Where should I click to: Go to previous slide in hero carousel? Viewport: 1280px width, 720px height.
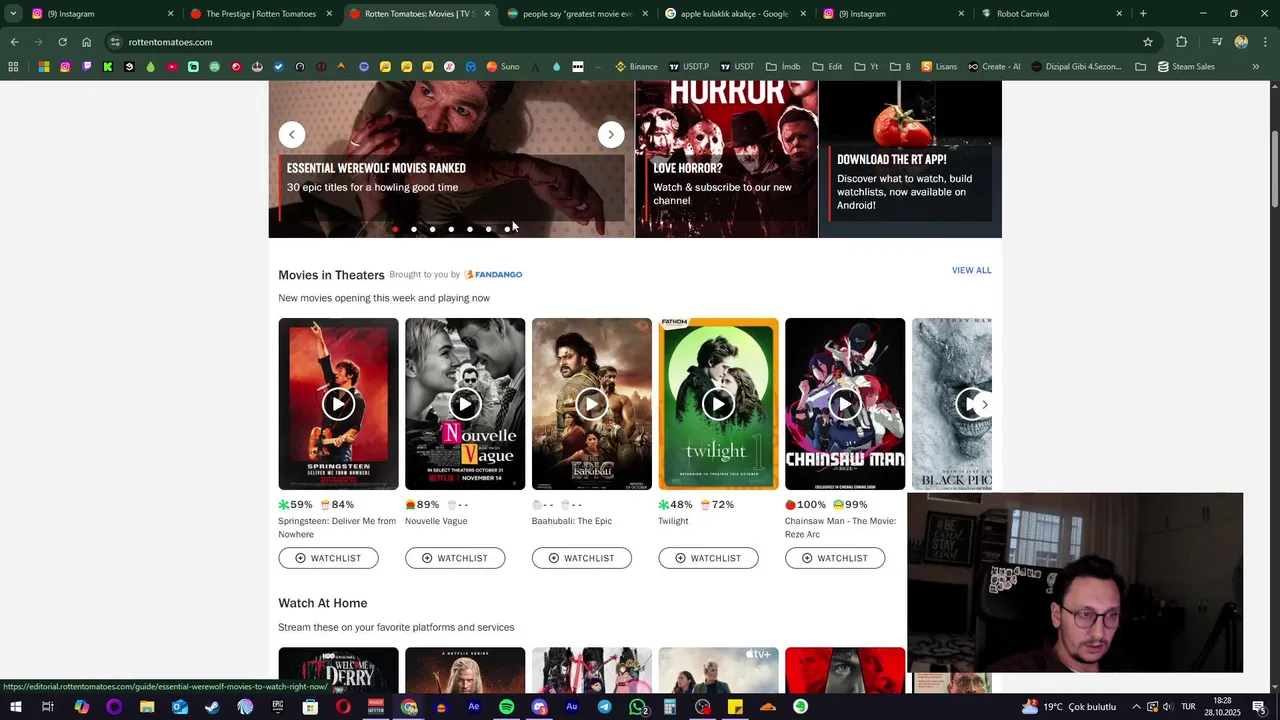tap(292, 135)
